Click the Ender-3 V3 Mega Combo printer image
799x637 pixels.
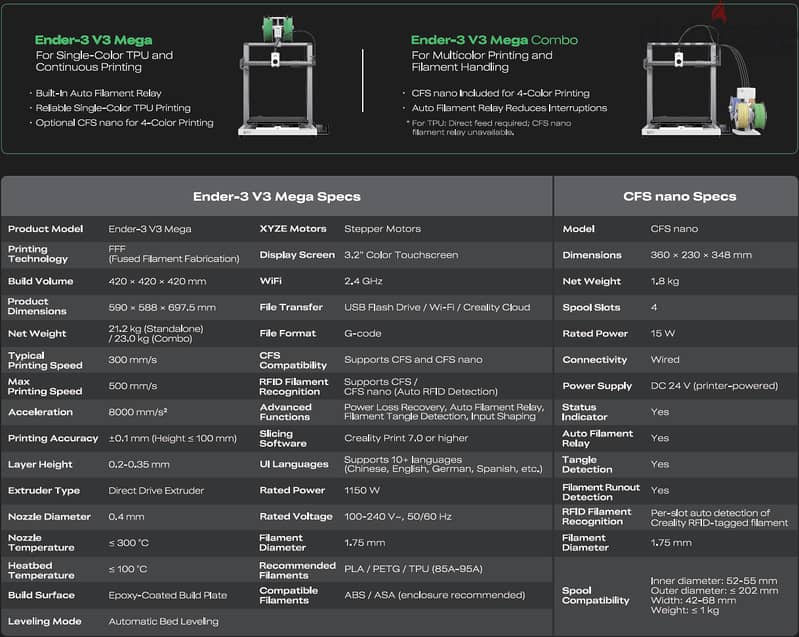(x=705, y=80)
